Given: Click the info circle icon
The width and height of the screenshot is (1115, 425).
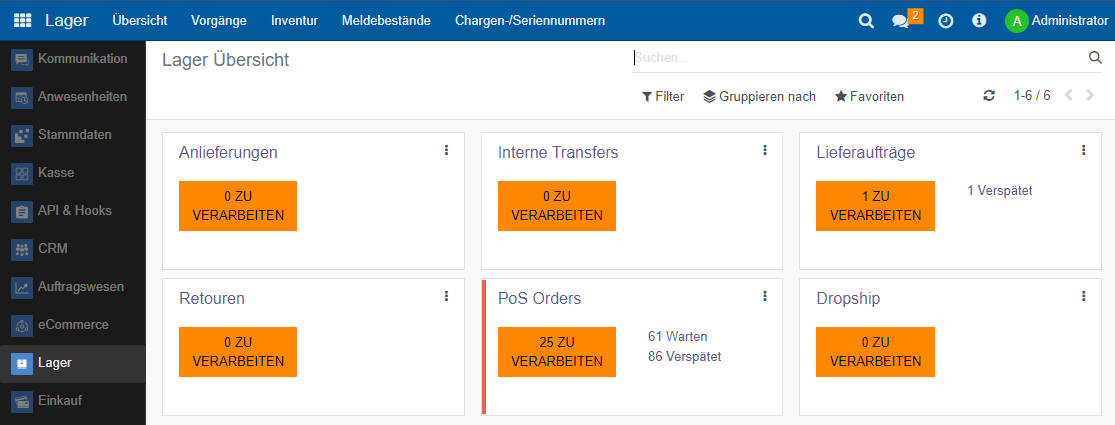Looking at the screenshot, I should pos(979,20).
